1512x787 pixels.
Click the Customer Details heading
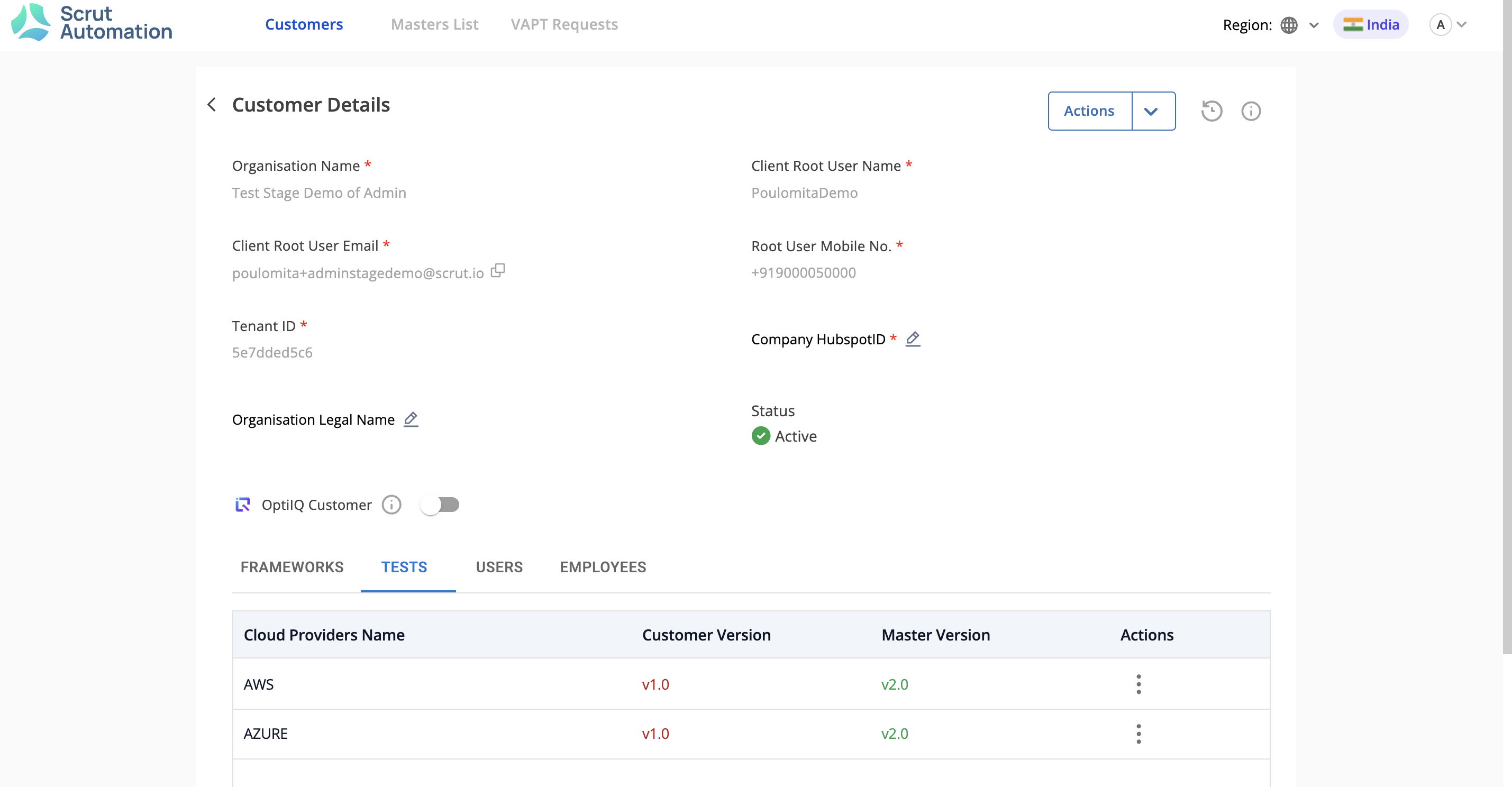pos(311,105)
